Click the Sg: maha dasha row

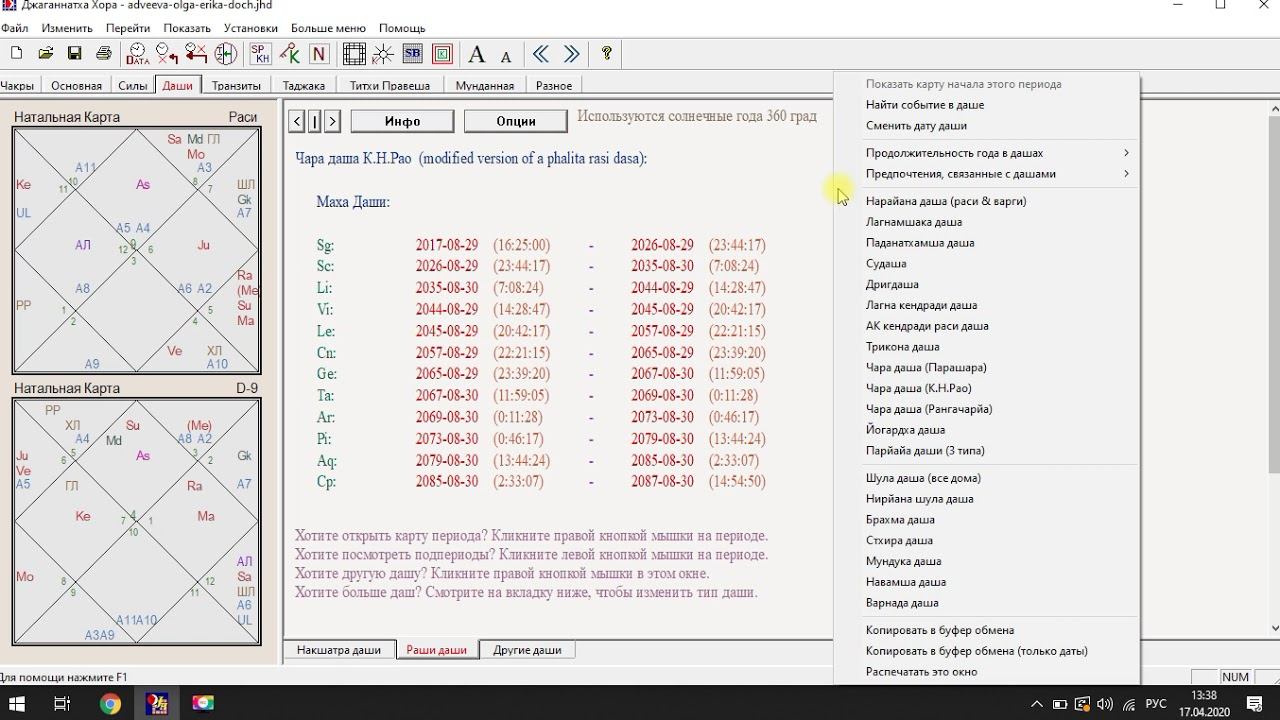541,245
